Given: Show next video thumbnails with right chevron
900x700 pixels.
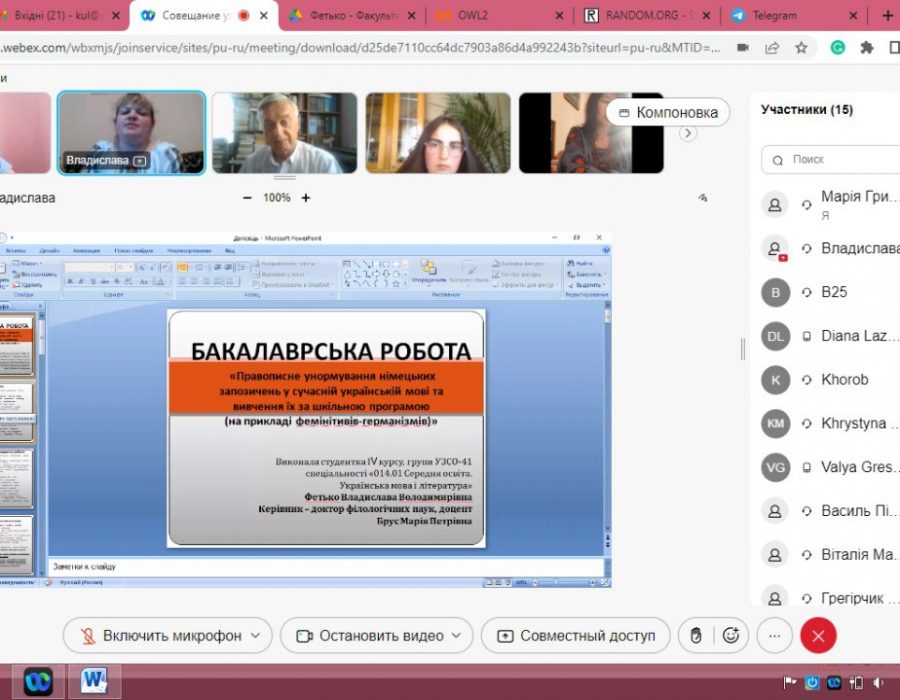Looking at the screenshot, I should pyautogui.click(x=687, y=133).
